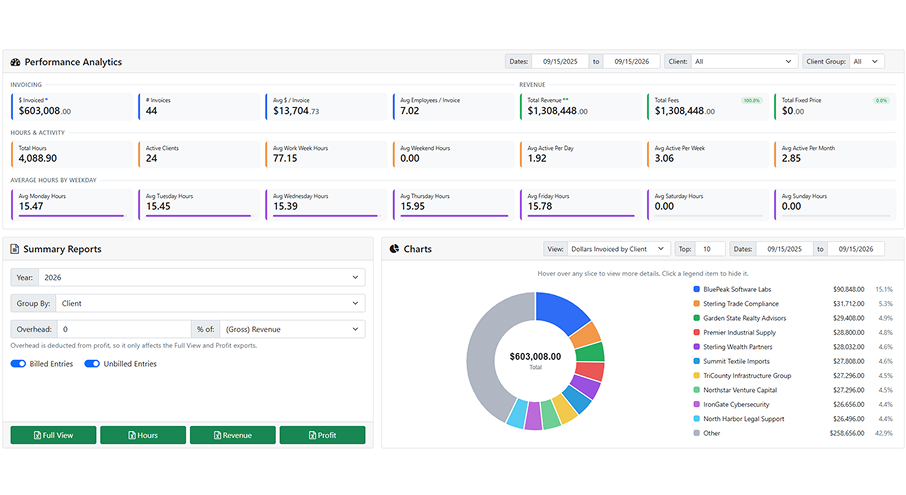Click the analytics start date 09/15/2025 field
The height and width of the screenshot is (495, 906).
click(560, 61)
